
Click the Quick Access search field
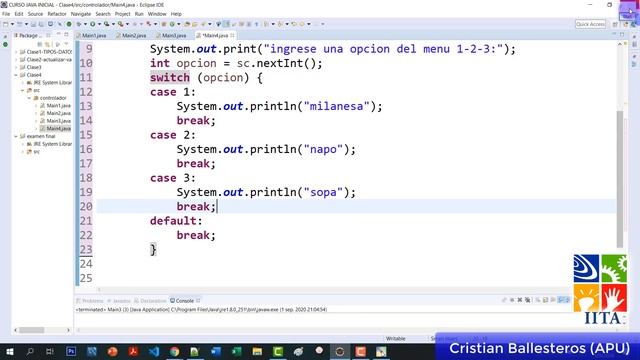pos(590,24)
